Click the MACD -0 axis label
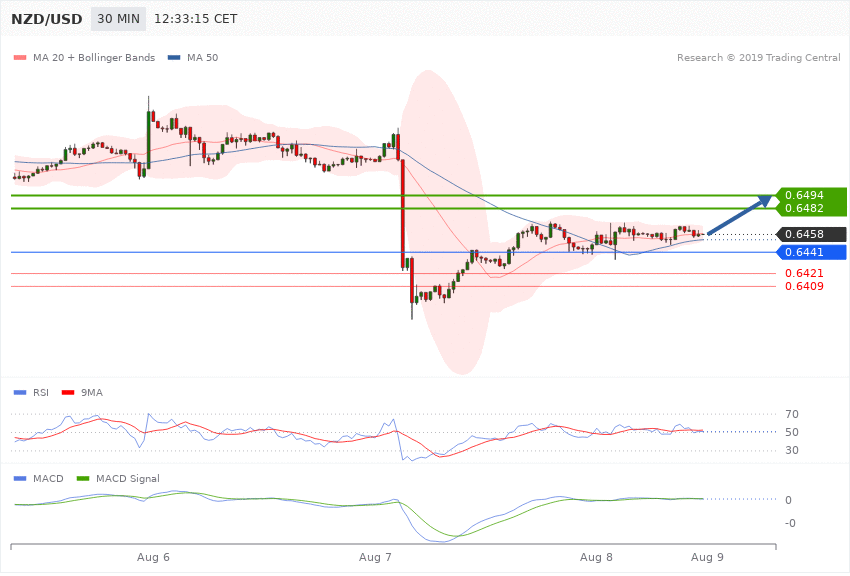 pyautogui.click(x=790, y=523)
